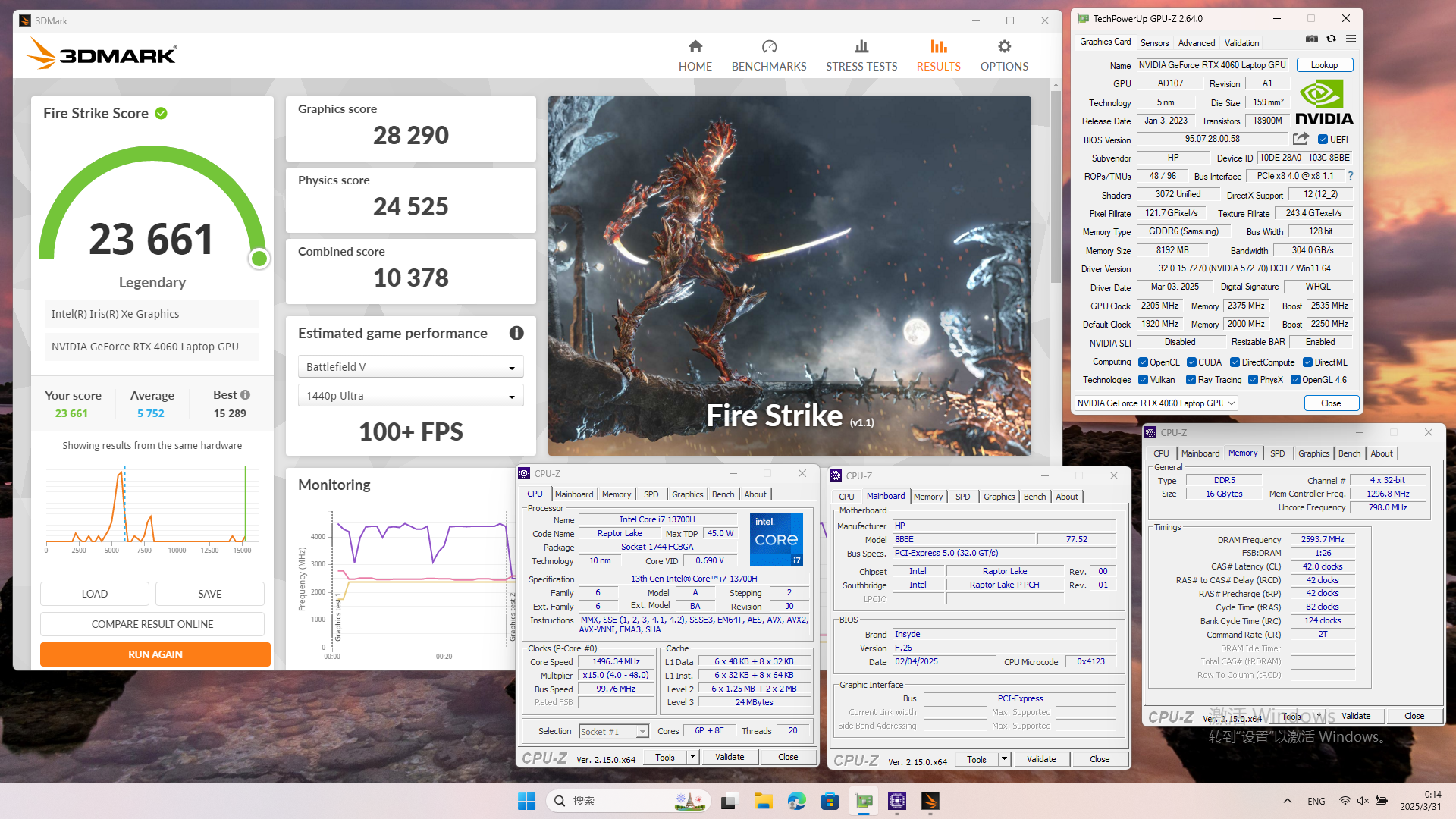Click the Bus Interface question mark in GPU-Z

coord(1350,176)
